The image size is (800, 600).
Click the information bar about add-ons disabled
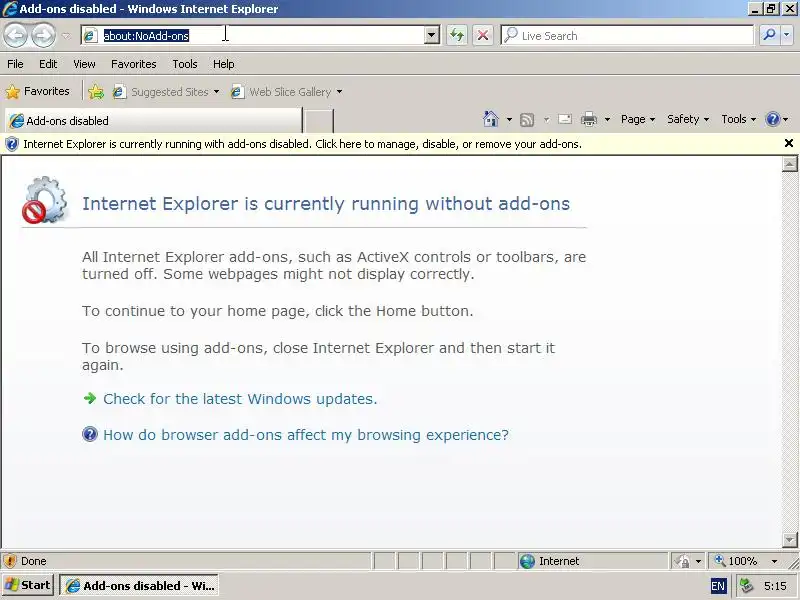390,144
